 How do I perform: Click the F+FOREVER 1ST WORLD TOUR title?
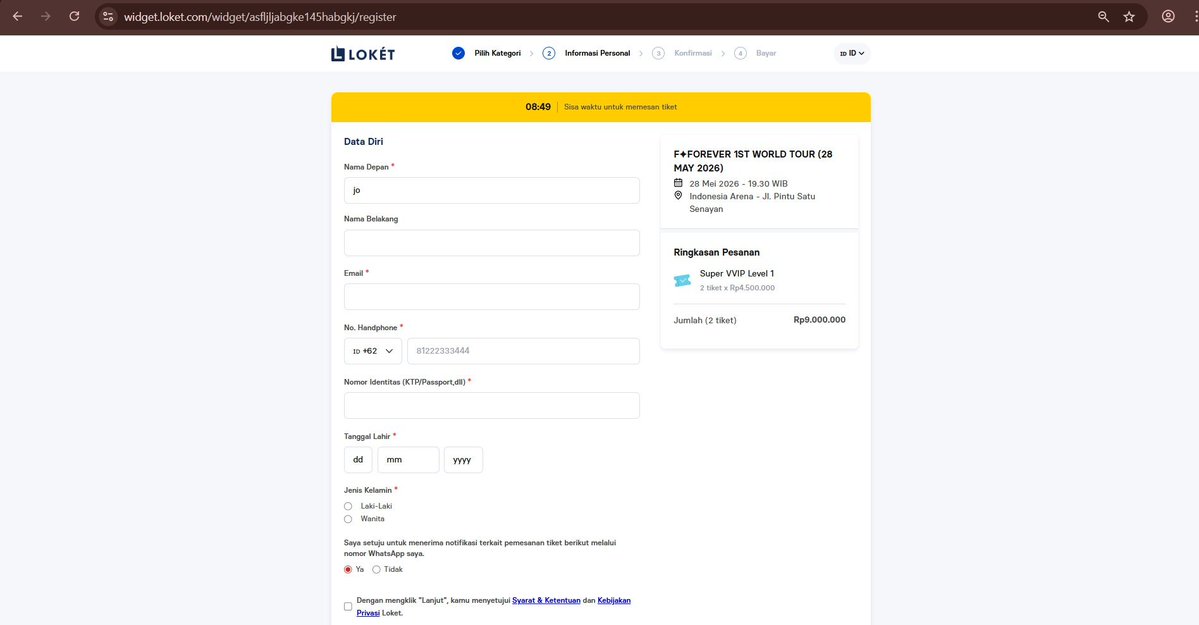tap(752, 161)
